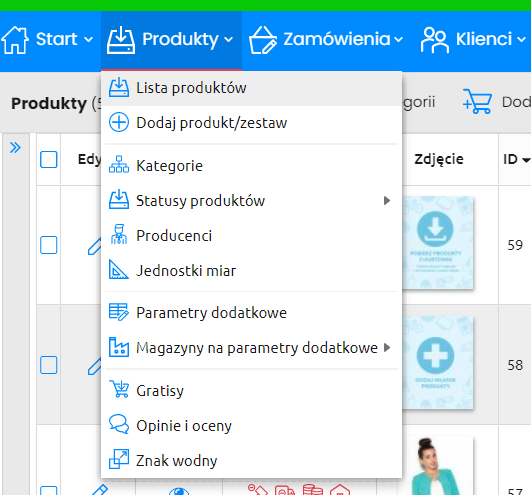Viewport: 531px width, 495px height.
Task: Click the Zamówienia basket icon
Action: click(263, 40)
